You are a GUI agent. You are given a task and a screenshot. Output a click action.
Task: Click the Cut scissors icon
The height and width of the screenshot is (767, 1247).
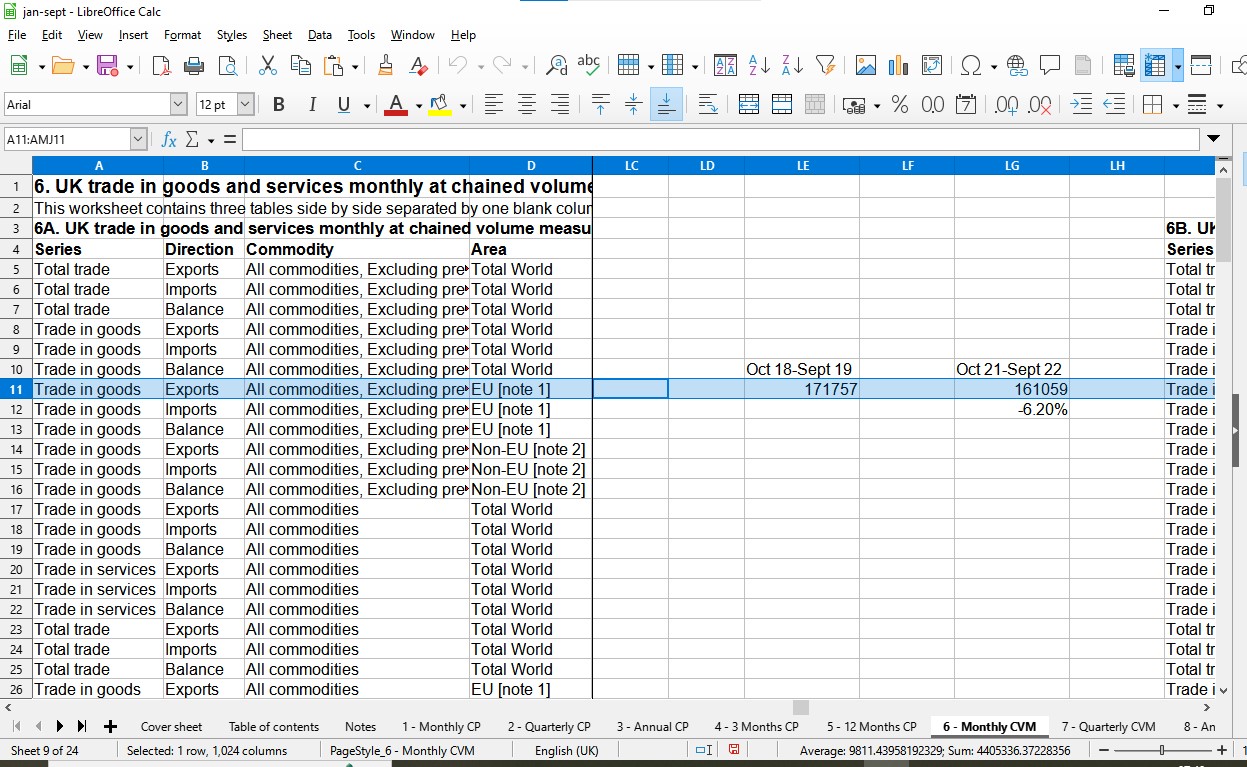[x=267, y=66]
